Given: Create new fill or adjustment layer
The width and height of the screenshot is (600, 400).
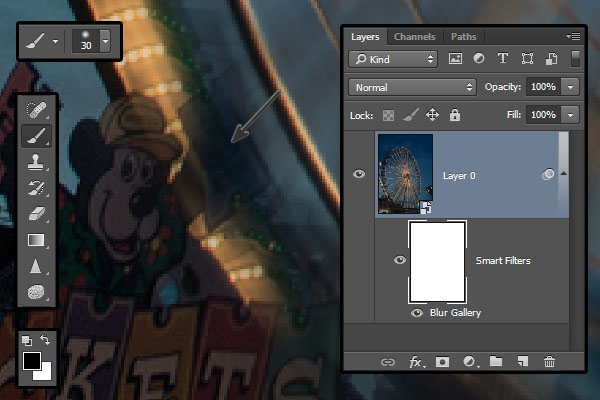Looking at the screenshot, I should (x=469, y=362).
